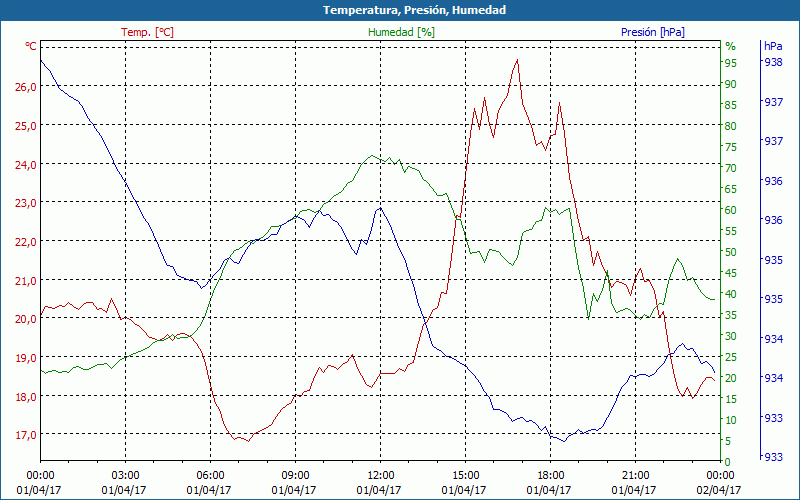Click the '90' humidity axis value

pyautogui.click(x=731, y=84)
